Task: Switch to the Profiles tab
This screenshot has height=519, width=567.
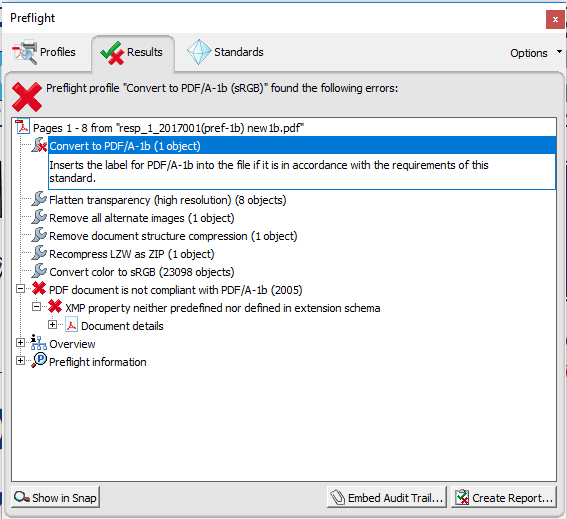Action: [44, 52]
